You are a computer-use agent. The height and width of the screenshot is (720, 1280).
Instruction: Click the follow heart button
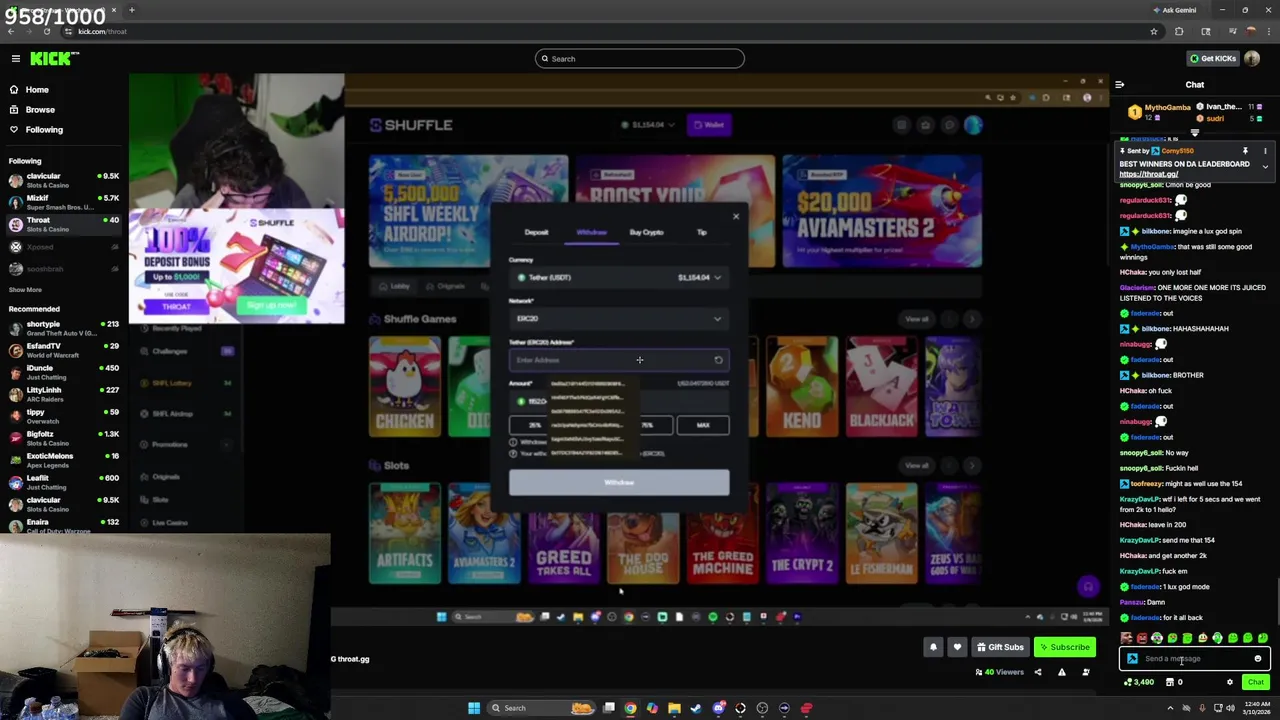tap(957, 647)
